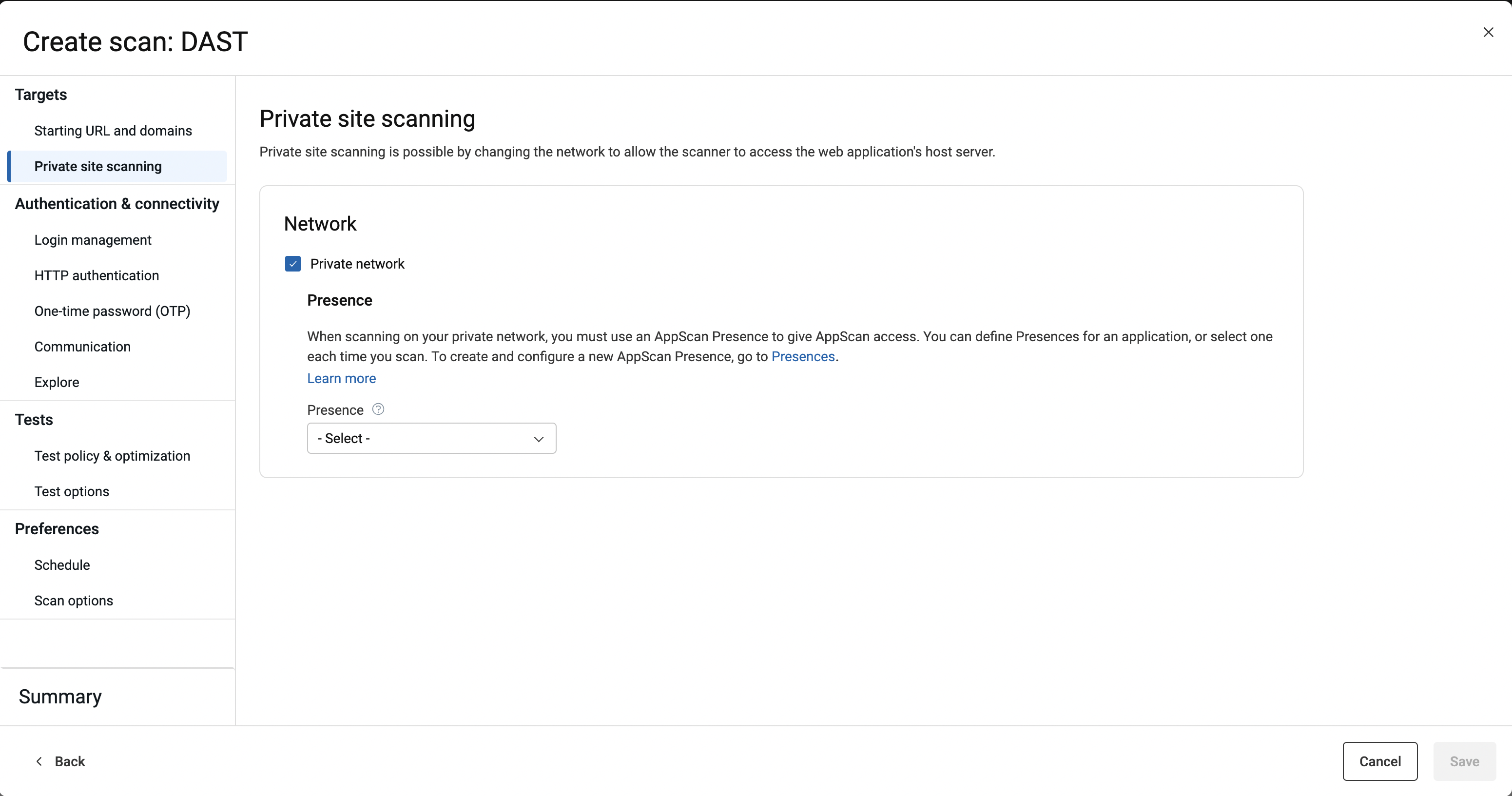This screenshot has width=1512, height=796.
Task: Click the Cancel button
Action: [x=1380, y=761]
